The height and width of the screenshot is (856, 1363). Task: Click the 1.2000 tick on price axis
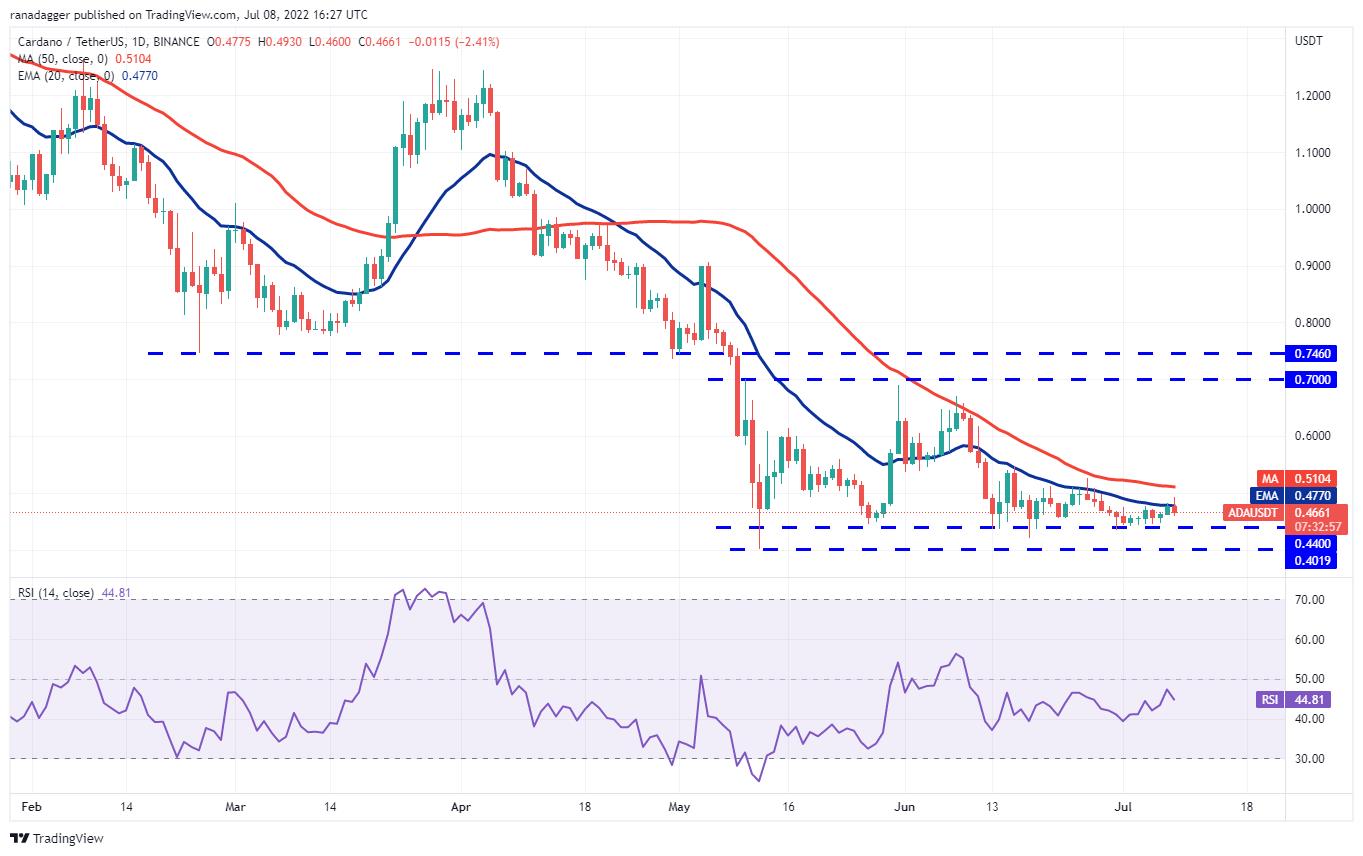(1311, 96)
